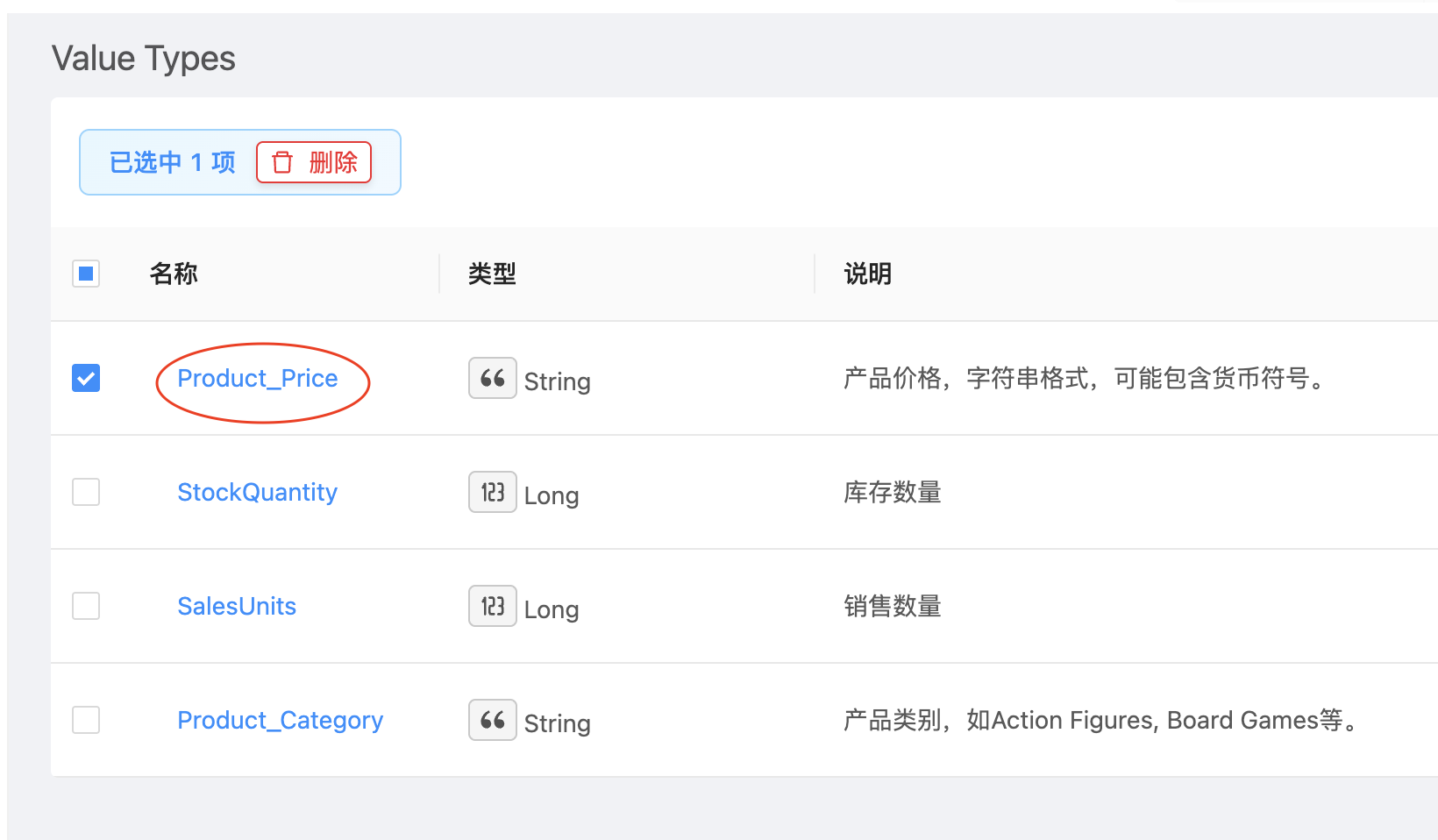The width and height of the screenshot is (1438, 840).
Task: Open the StockQuantity value type link
Action: 258,492
